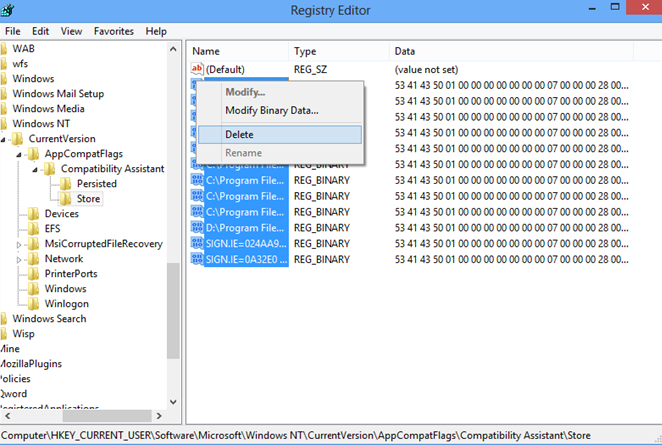662x445 pixels.
Task: Click the Store folder icon in tree
Action: [x=67, y=199]
